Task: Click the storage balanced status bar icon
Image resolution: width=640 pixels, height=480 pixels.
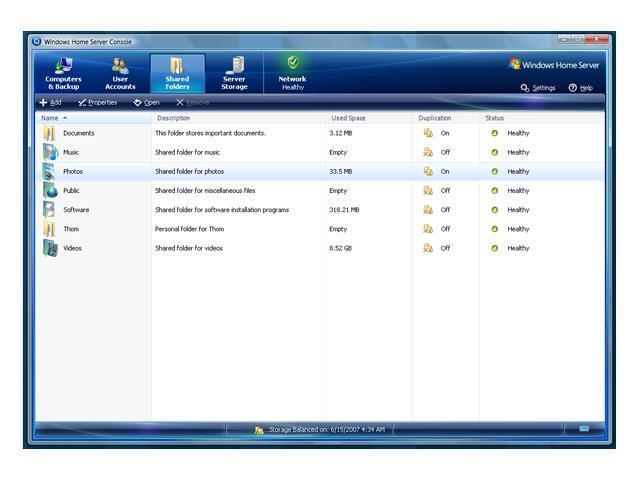Action: coord(259,430)
